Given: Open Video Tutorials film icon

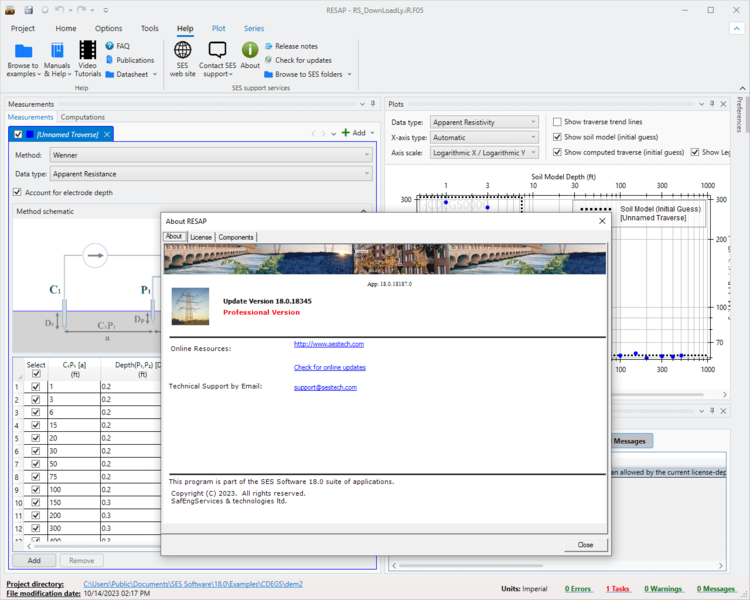Looking at the screenshot, I should click(x=88, y=51).
